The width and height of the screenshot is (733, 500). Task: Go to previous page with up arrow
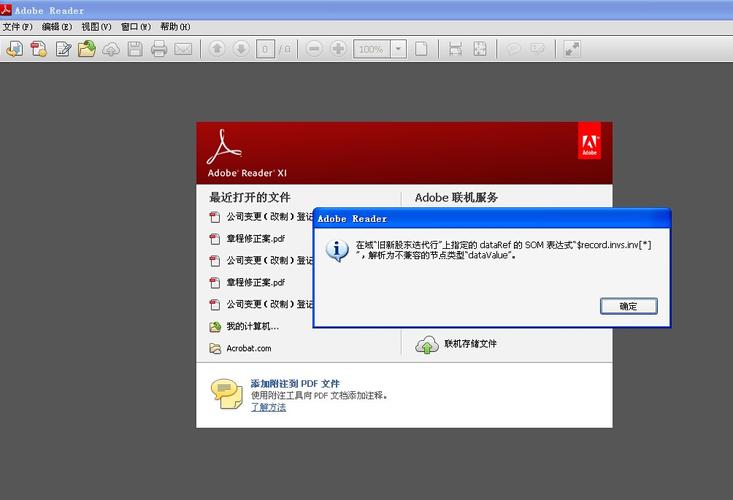(x=217, y=49)
